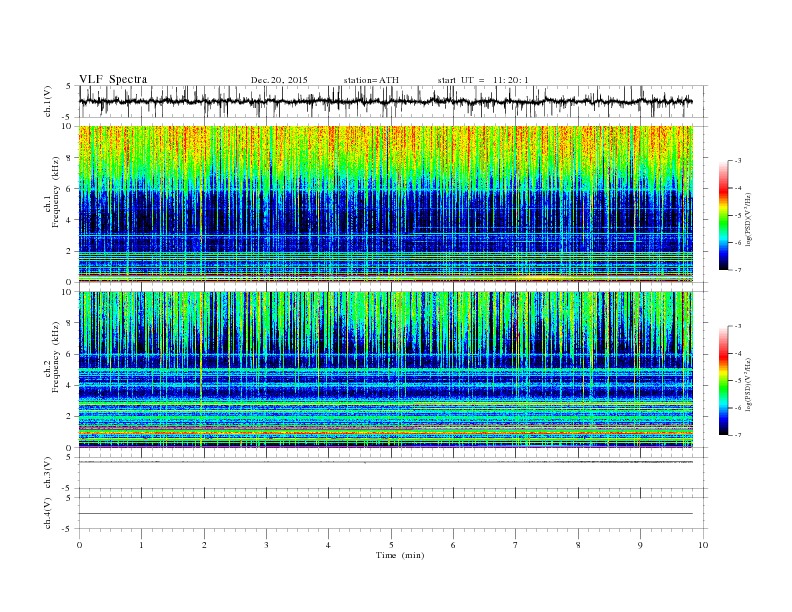Click the "-4" tick on ch.2 color bar
792x612 pixels.
point(738,353)
